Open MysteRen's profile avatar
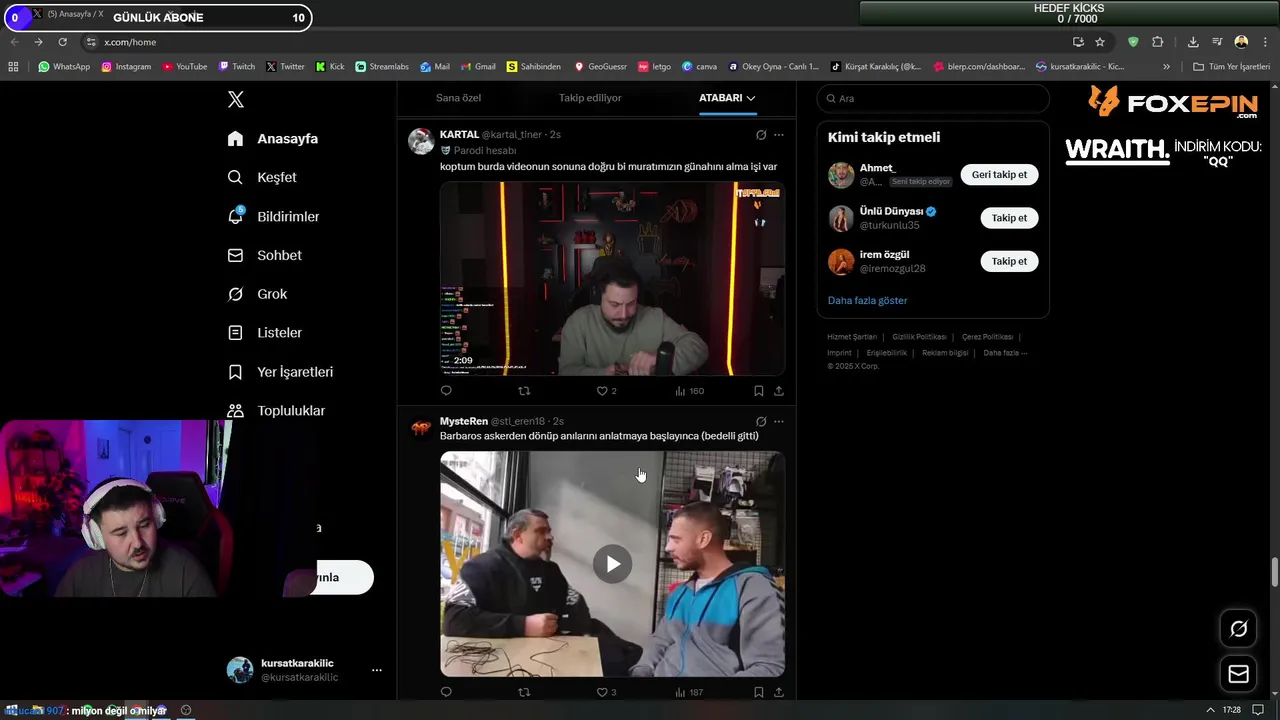 tap(421, 428)
